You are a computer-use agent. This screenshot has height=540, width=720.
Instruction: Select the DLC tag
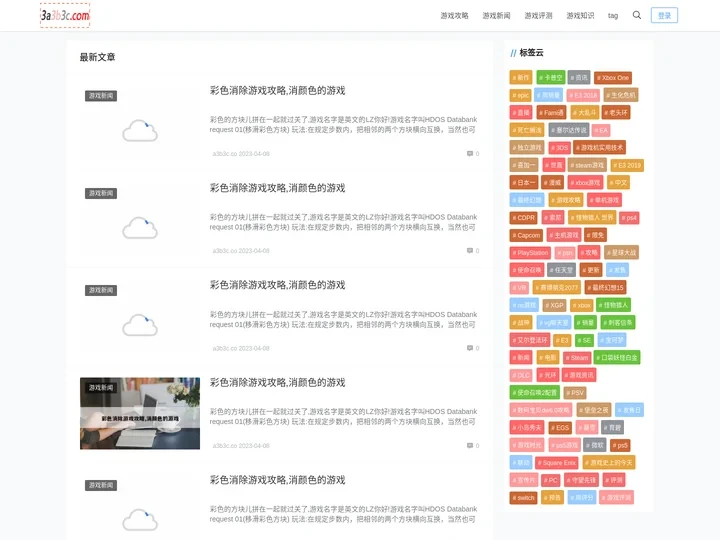(520, 375)
